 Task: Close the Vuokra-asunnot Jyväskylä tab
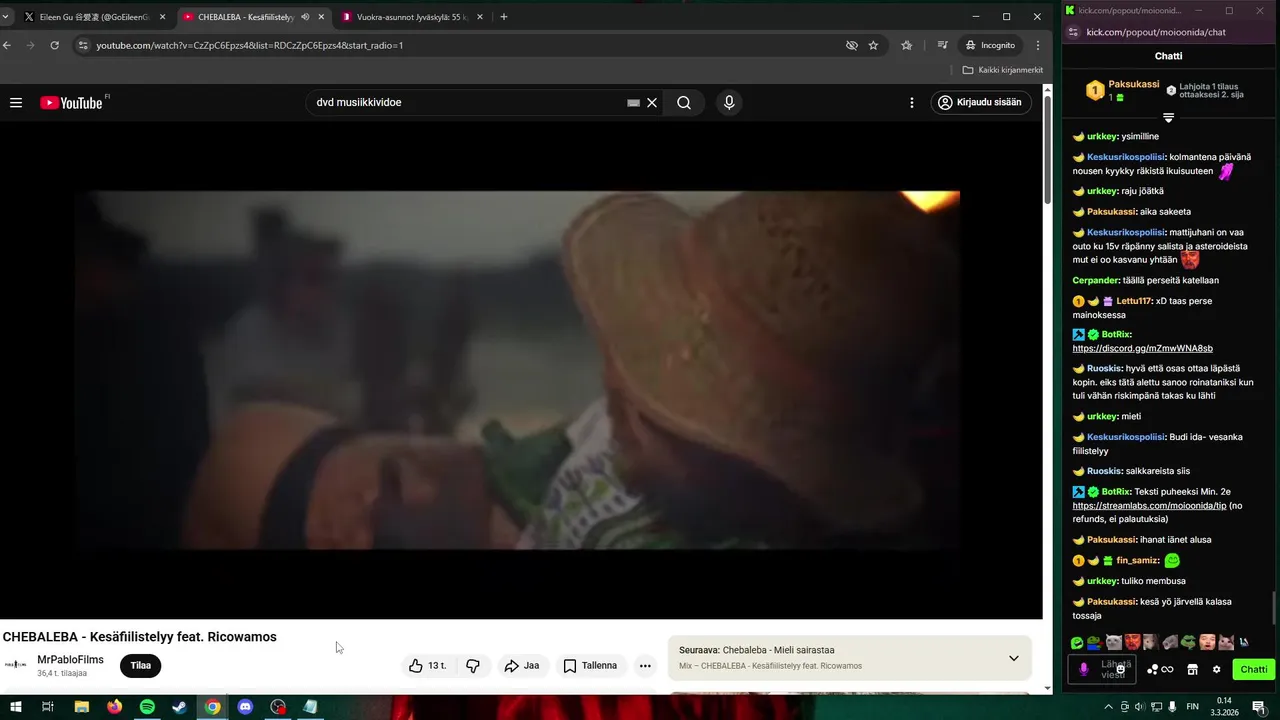(480, 17)
